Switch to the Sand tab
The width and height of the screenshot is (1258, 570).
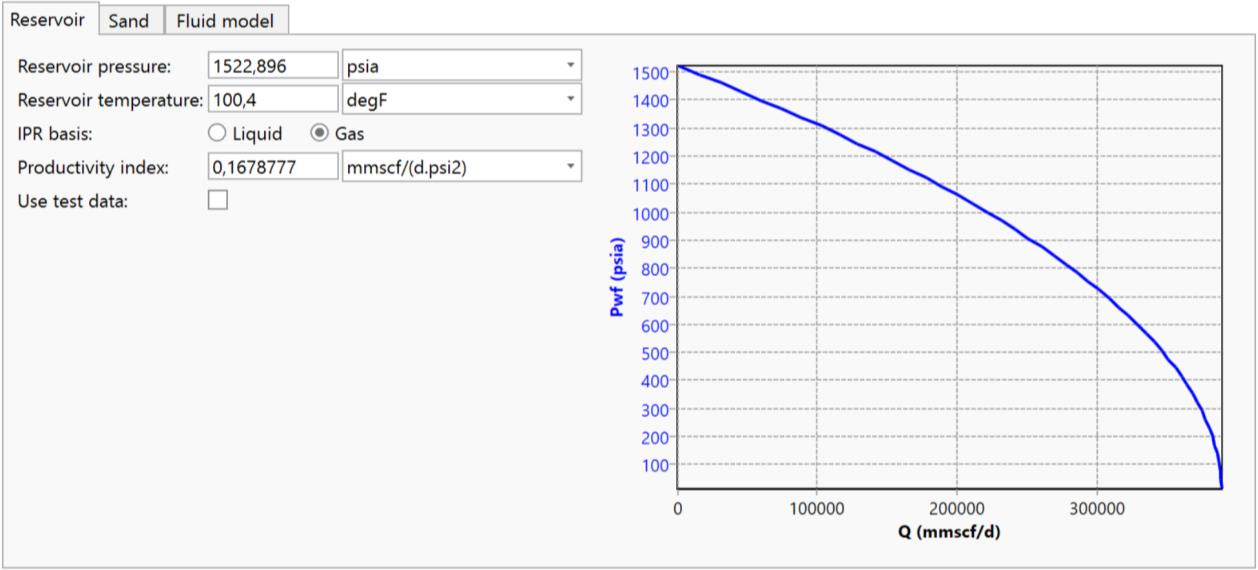129,20
